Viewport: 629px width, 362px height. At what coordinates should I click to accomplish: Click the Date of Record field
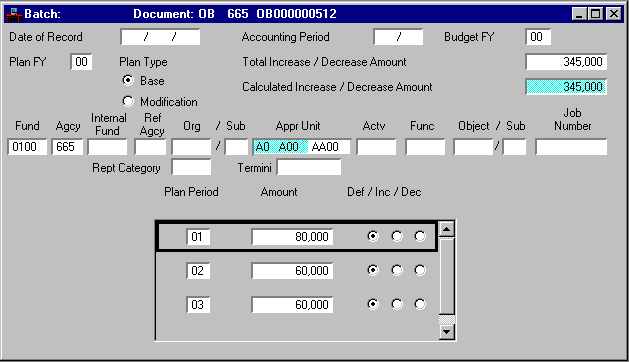tap(160, 37)
